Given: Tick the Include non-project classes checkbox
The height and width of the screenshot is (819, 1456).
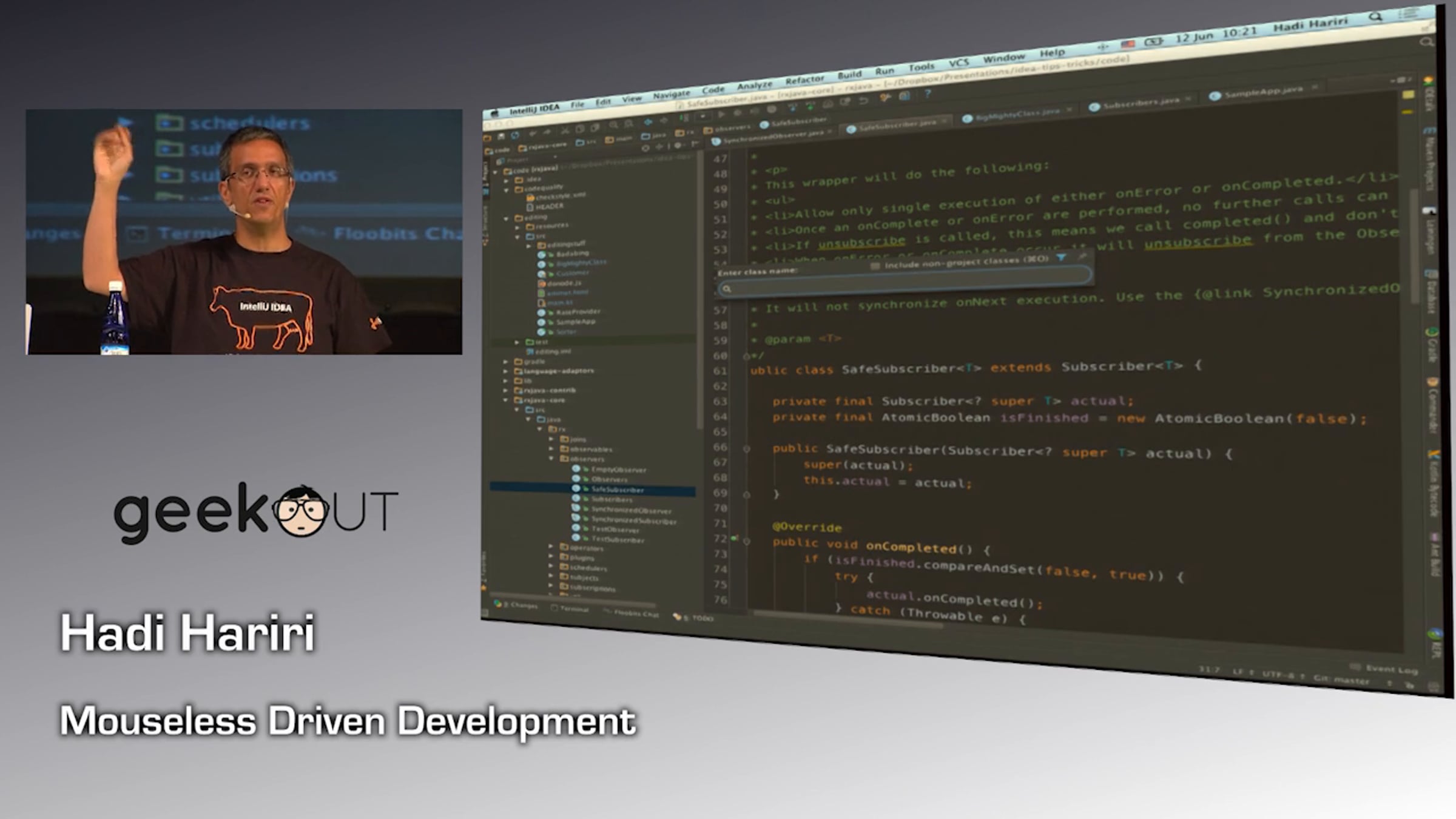Looking at the screenshot, I should tap(875, 266).
